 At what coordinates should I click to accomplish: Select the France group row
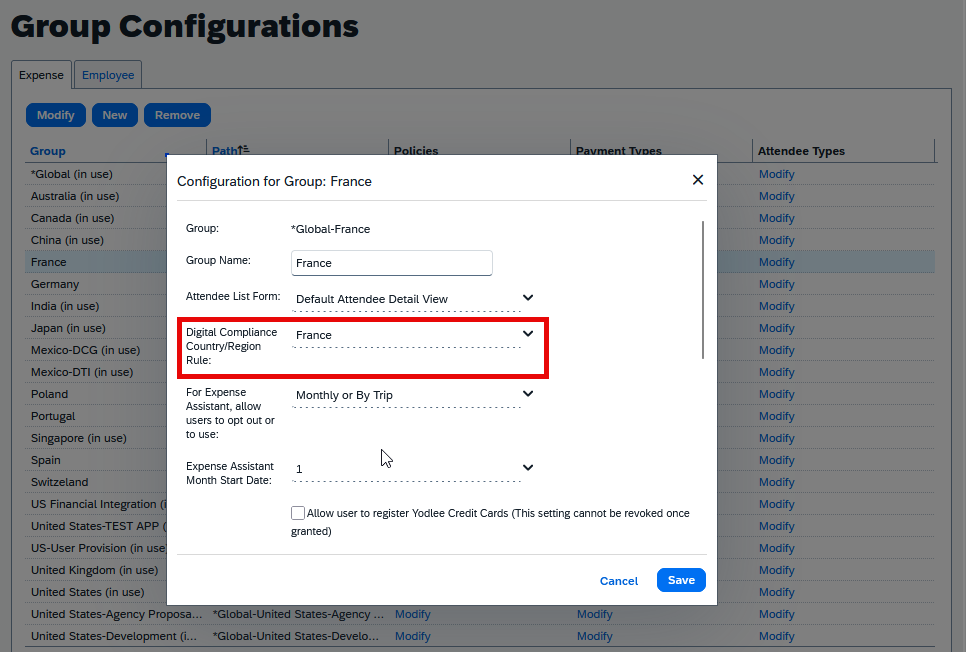click(49, 262)
